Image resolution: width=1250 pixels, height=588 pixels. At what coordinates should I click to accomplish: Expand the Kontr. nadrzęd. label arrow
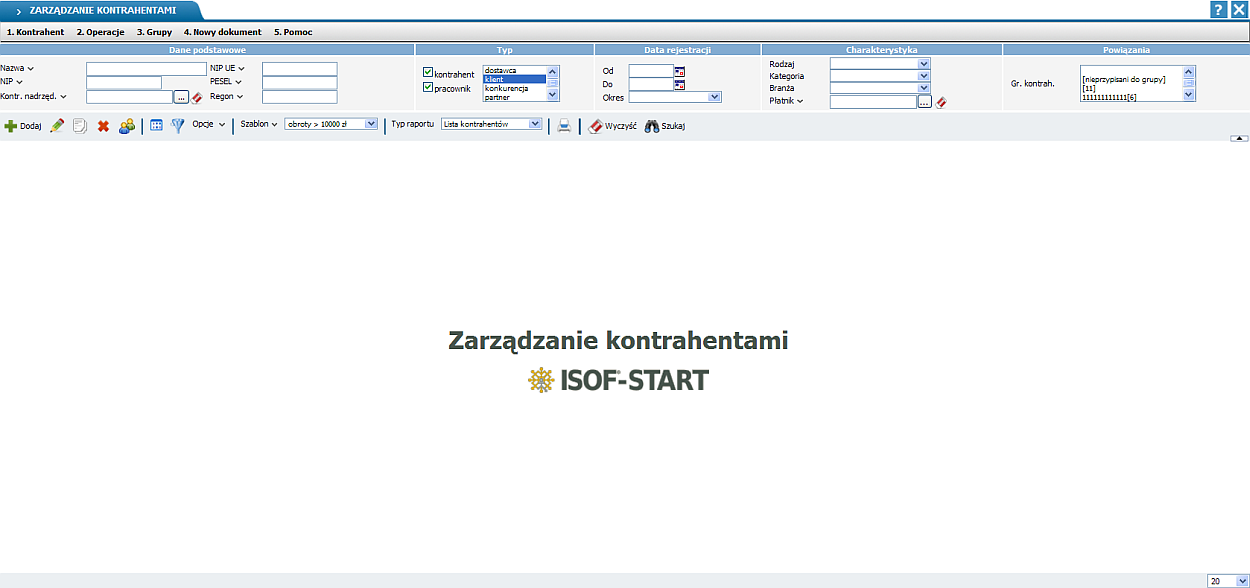point(63,96)
